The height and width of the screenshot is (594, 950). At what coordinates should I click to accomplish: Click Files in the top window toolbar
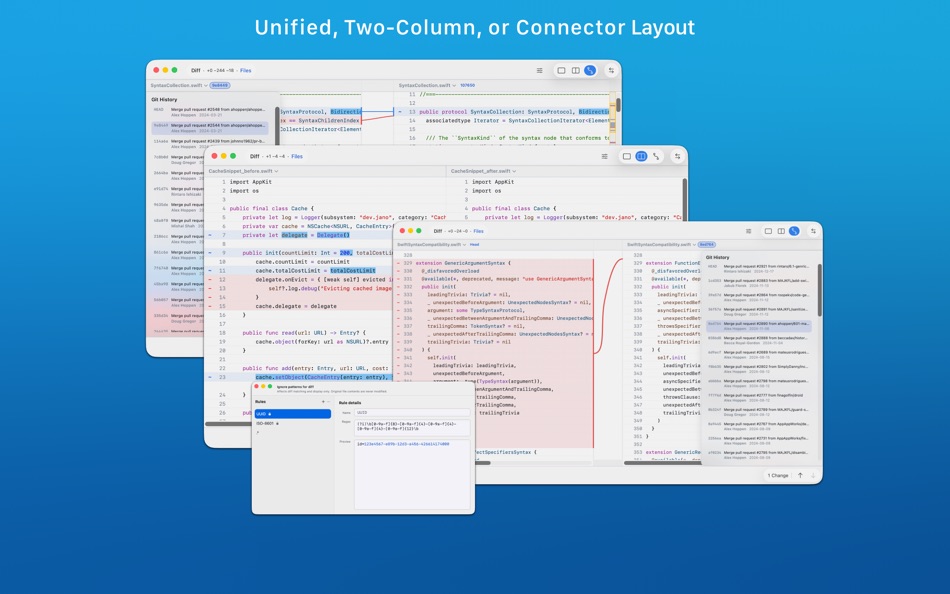pos(246,70)
